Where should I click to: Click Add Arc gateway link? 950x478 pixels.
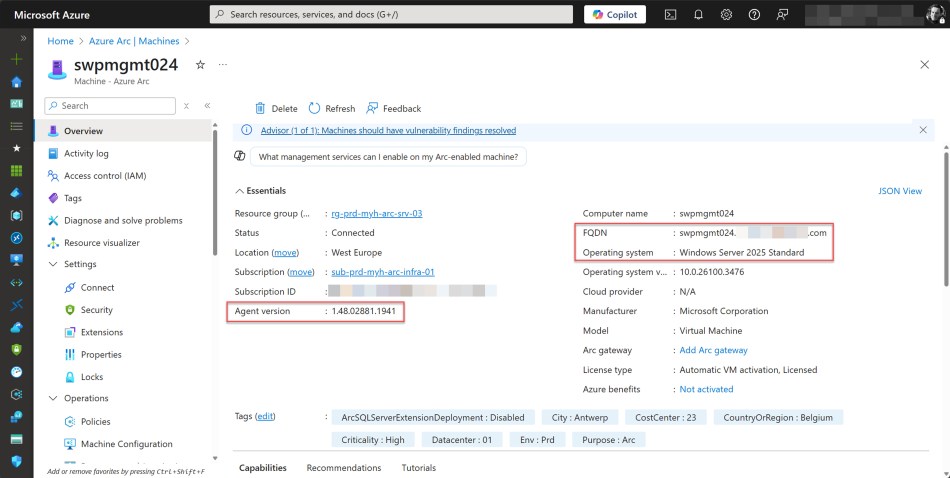point(713,350)
